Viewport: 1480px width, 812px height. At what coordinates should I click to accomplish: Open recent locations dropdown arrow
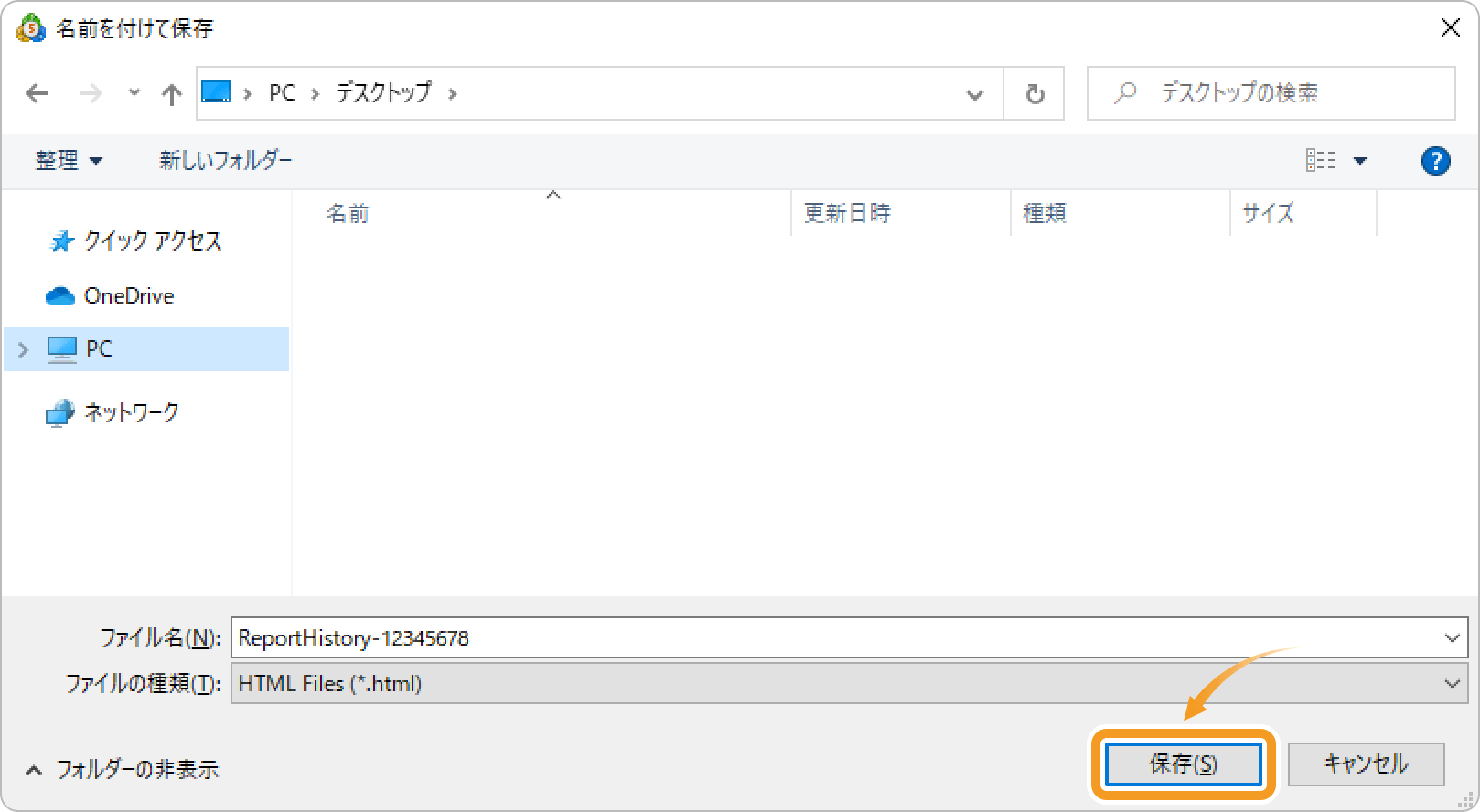point(134,92)
